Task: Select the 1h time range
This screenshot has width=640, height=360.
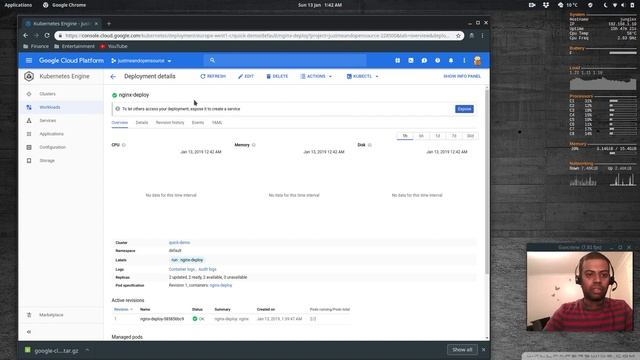Action: click(x=405, y=136)
